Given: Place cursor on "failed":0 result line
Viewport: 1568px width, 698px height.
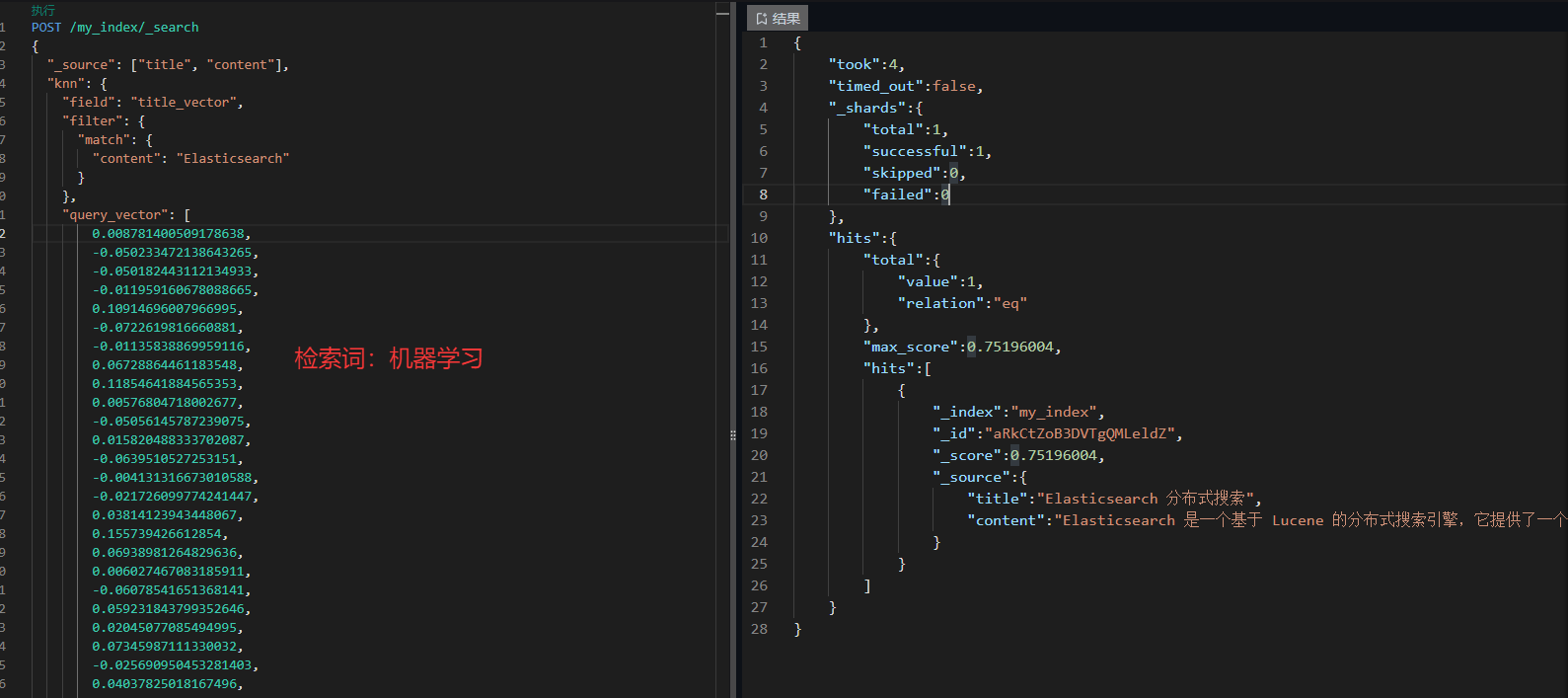Looking at the screenshot, I should point(907,194).
